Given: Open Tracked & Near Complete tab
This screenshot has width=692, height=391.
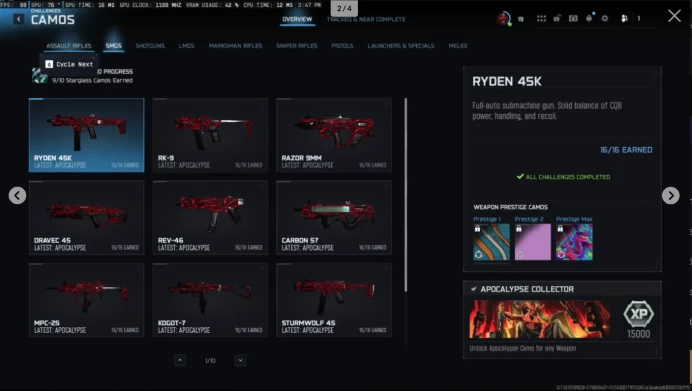Looking at the screenshot, I should (366, 19).
